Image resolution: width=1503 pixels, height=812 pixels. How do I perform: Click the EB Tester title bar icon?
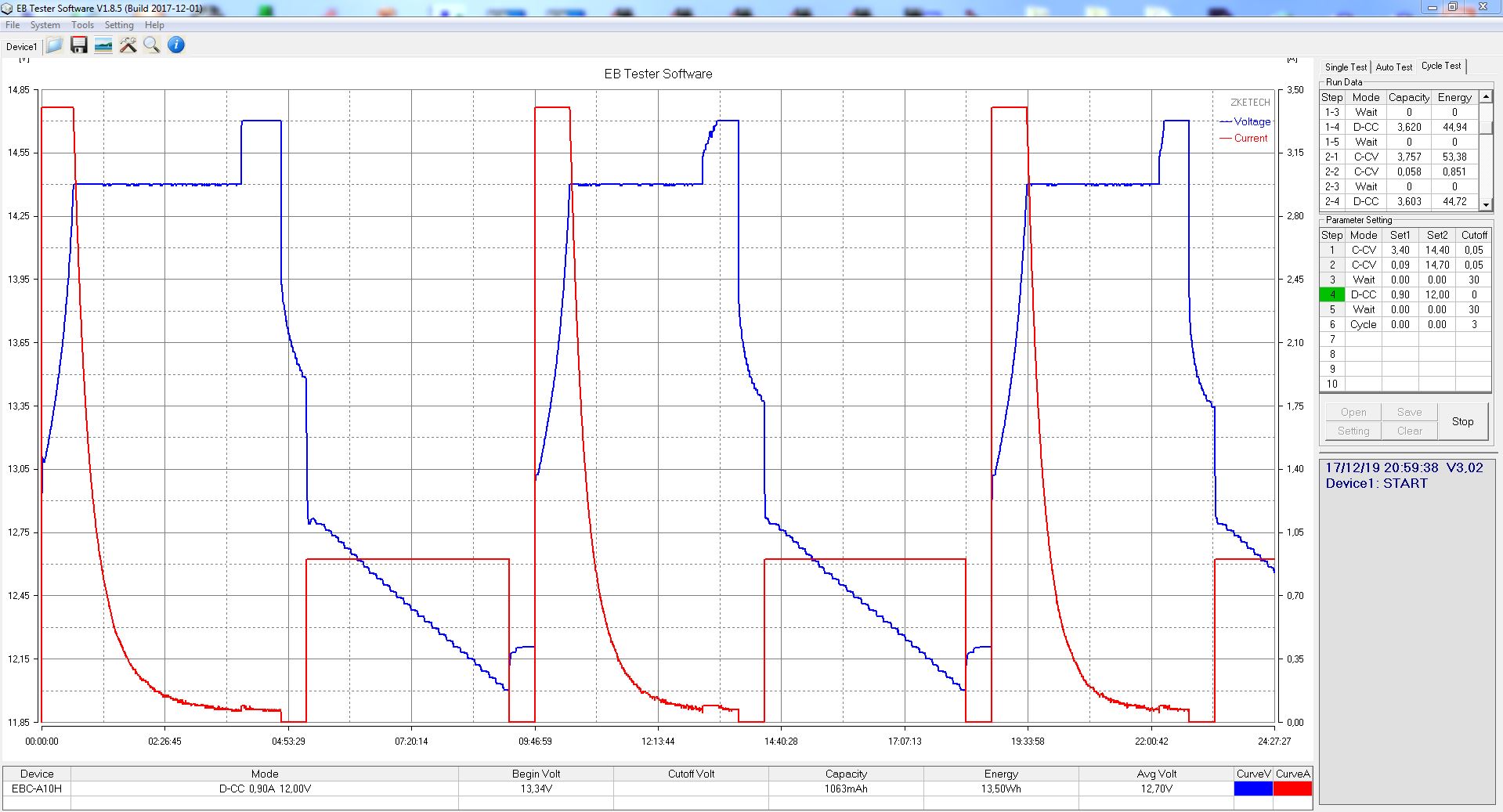7,8
